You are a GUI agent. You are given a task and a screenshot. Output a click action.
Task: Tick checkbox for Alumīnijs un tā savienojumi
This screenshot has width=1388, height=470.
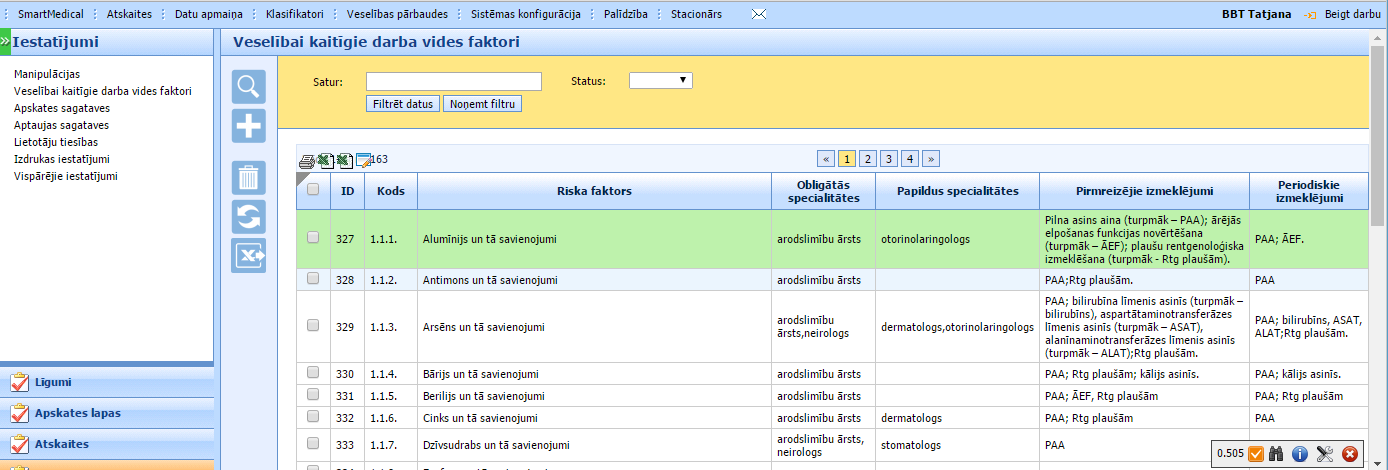click(313, 238)
